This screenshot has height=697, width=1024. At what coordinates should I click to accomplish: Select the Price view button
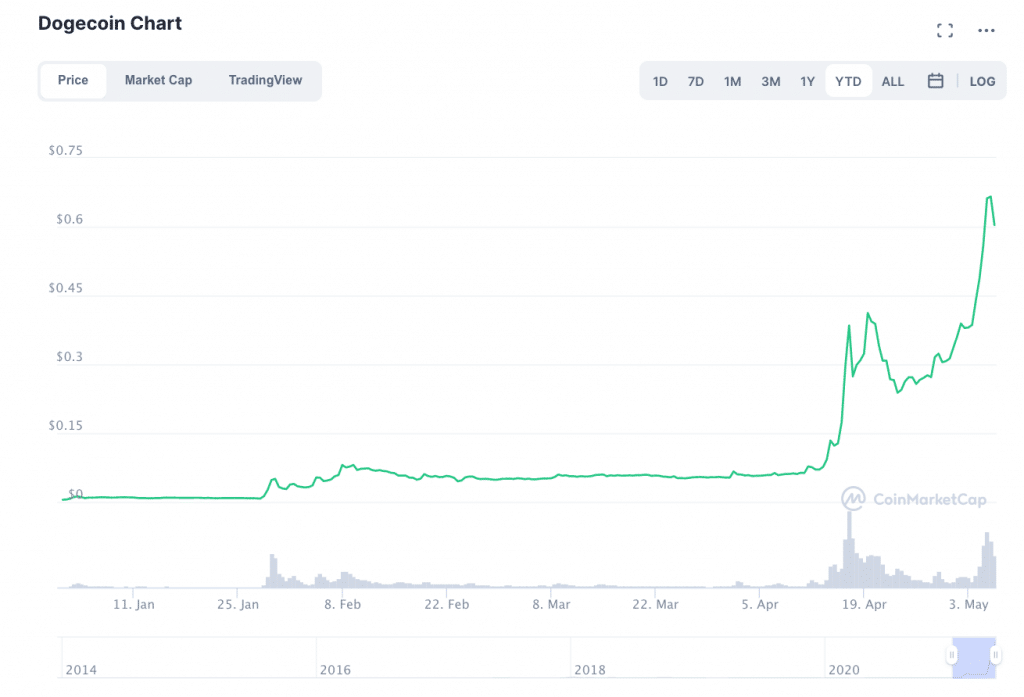click(x=73, y=80)
